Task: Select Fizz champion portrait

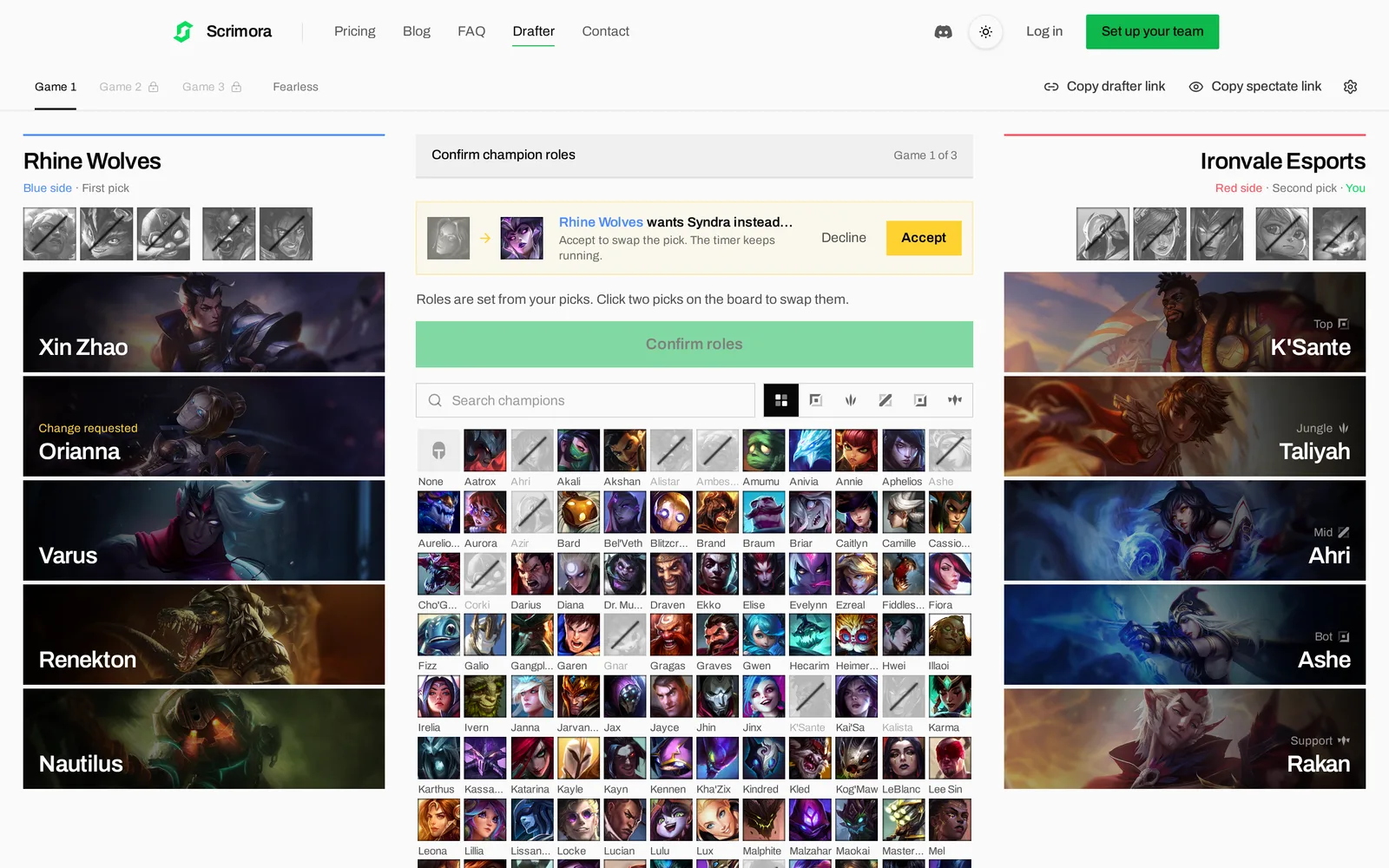Action: (438, 635)
